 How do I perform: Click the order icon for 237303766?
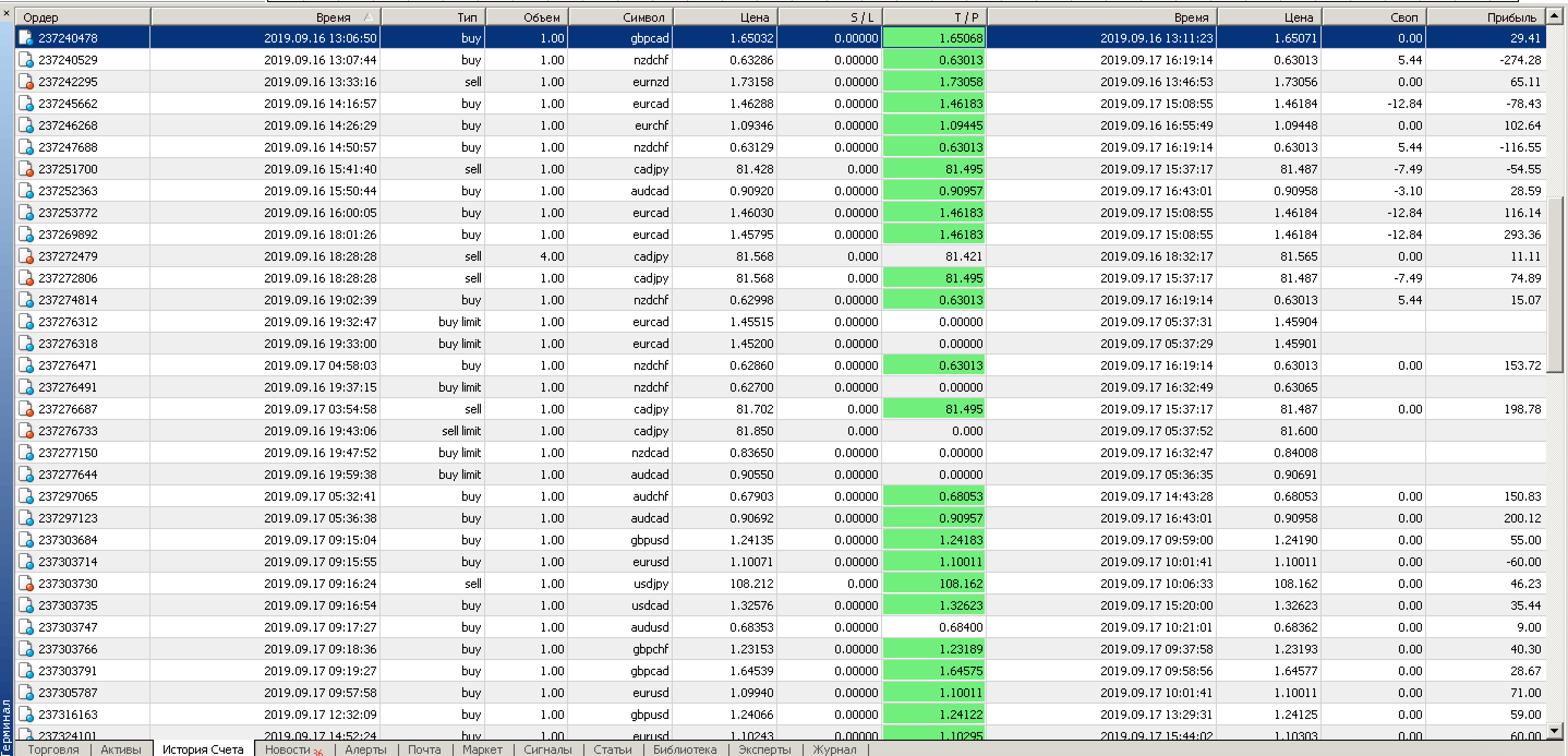coord(26,650)
